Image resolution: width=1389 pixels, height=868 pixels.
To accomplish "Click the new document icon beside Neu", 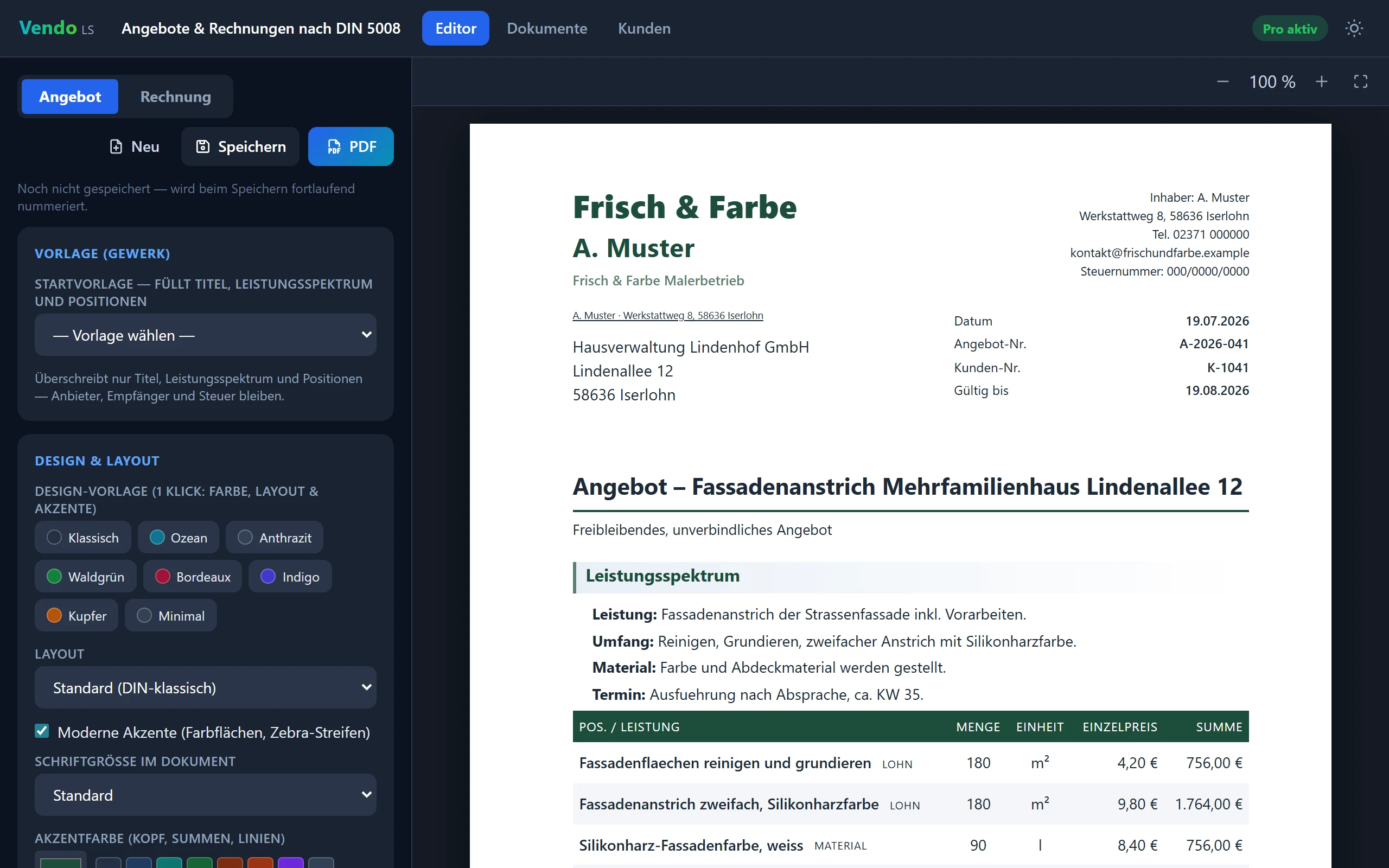I will (x=116, y=146).
